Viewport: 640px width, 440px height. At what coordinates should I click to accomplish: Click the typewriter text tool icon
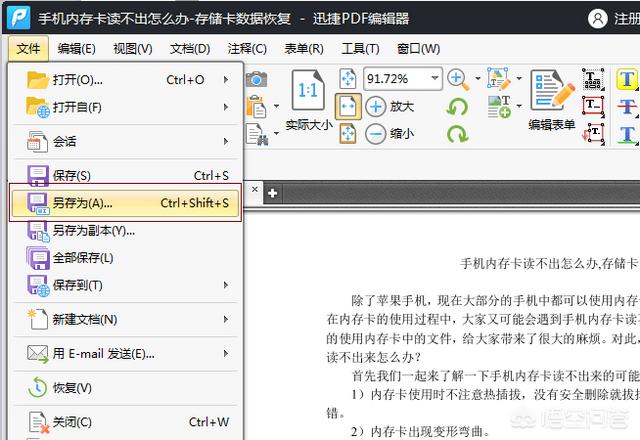[x=593, y=79]
